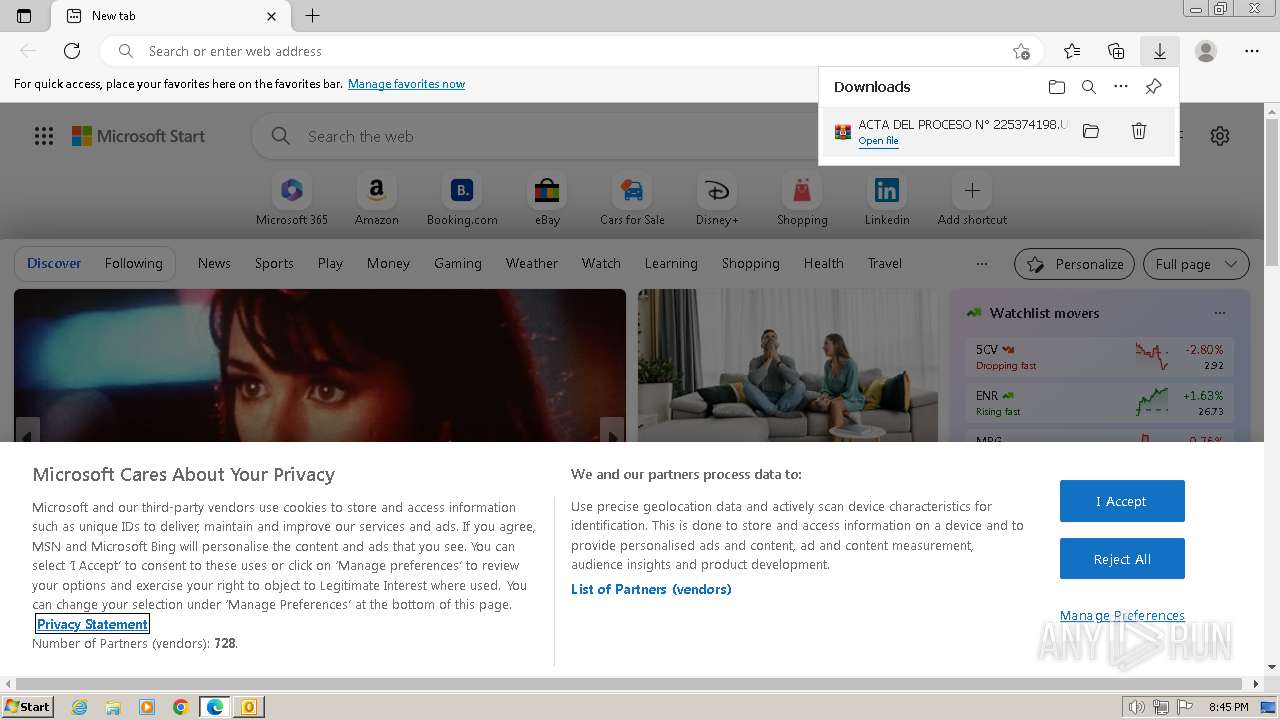Open the Shopping shortcut
The width and height of the screenshot is (1280, 720).
[802, 200]
